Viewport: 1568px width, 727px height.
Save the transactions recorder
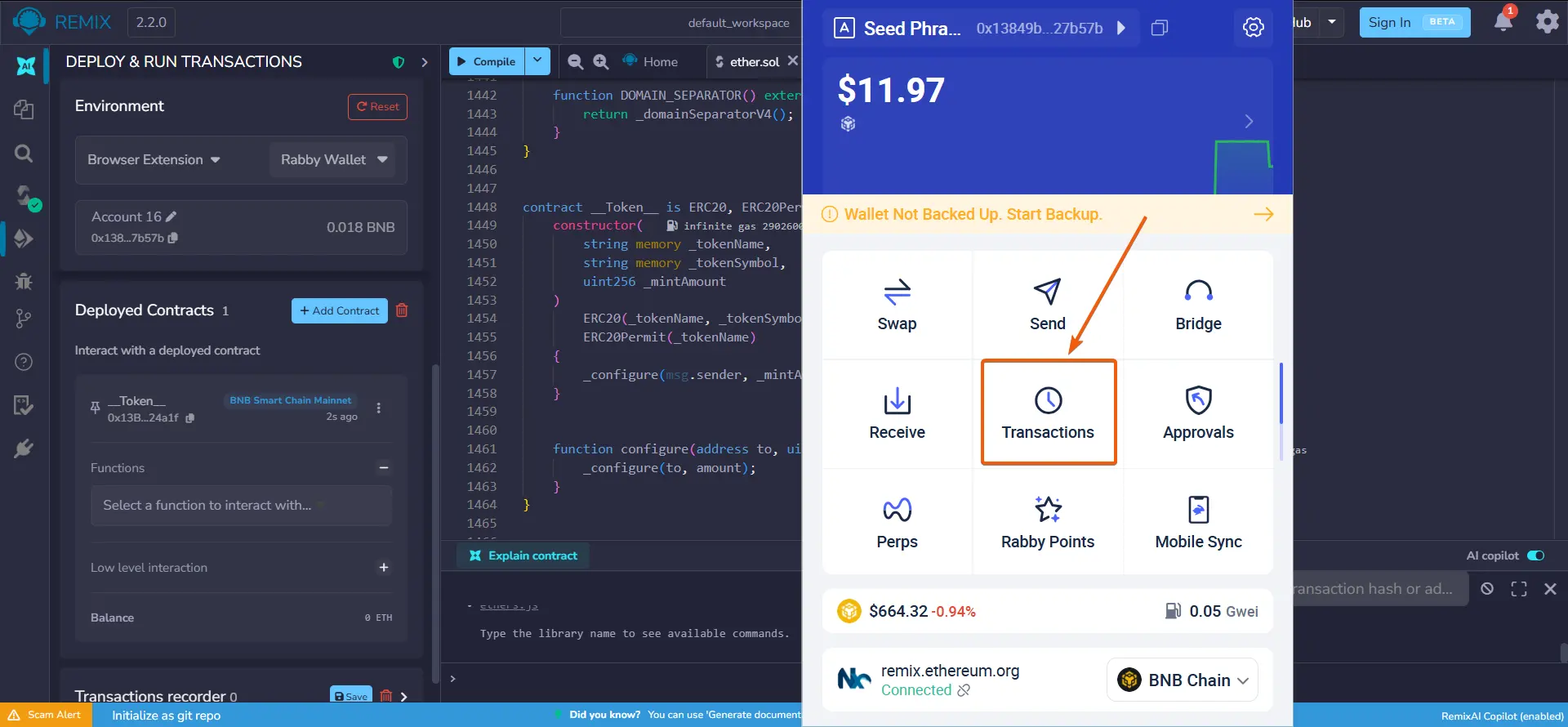tap(351, 696)
